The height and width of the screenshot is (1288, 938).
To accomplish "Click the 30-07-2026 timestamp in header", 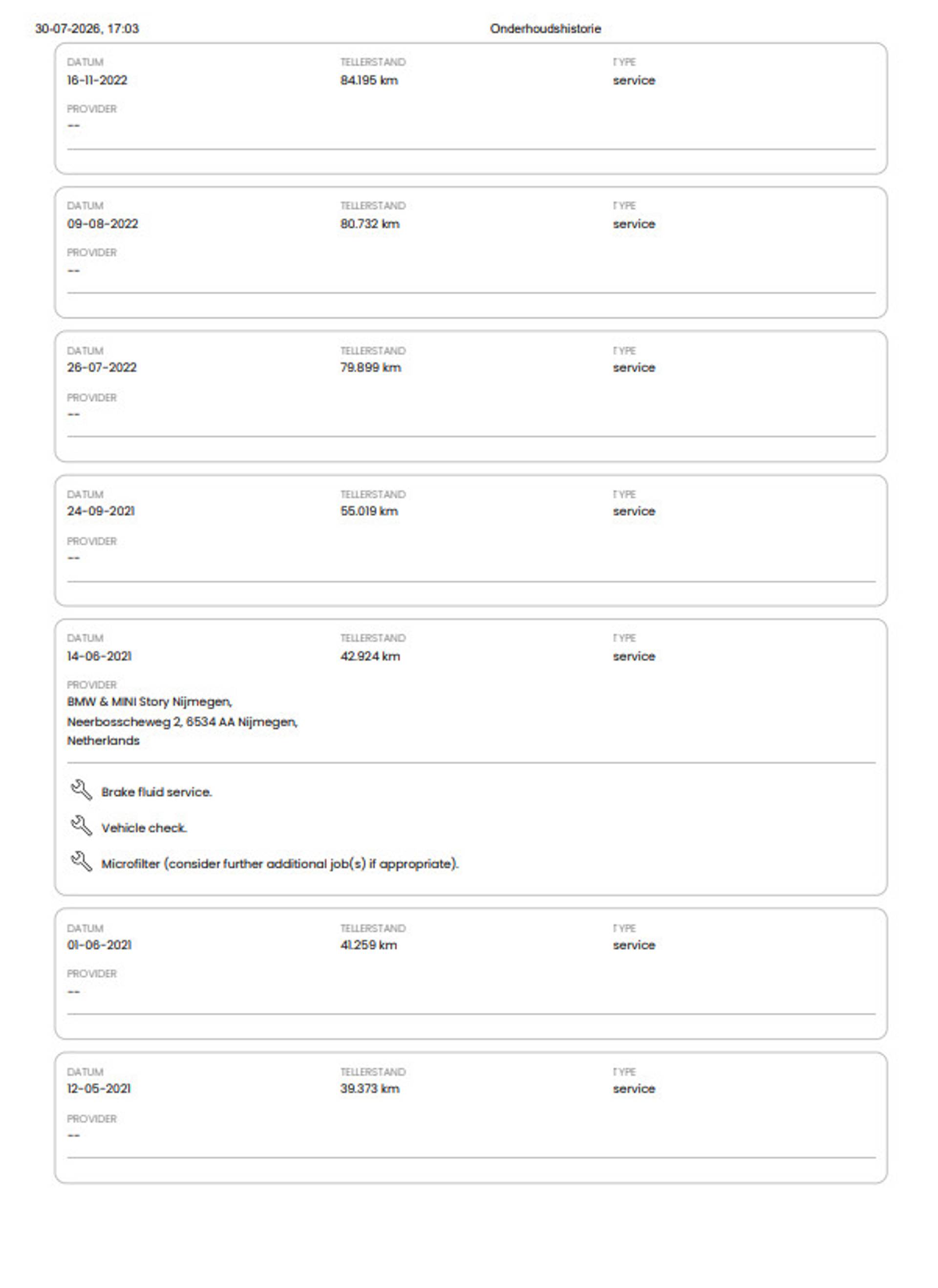I will (x=87, y=28).
